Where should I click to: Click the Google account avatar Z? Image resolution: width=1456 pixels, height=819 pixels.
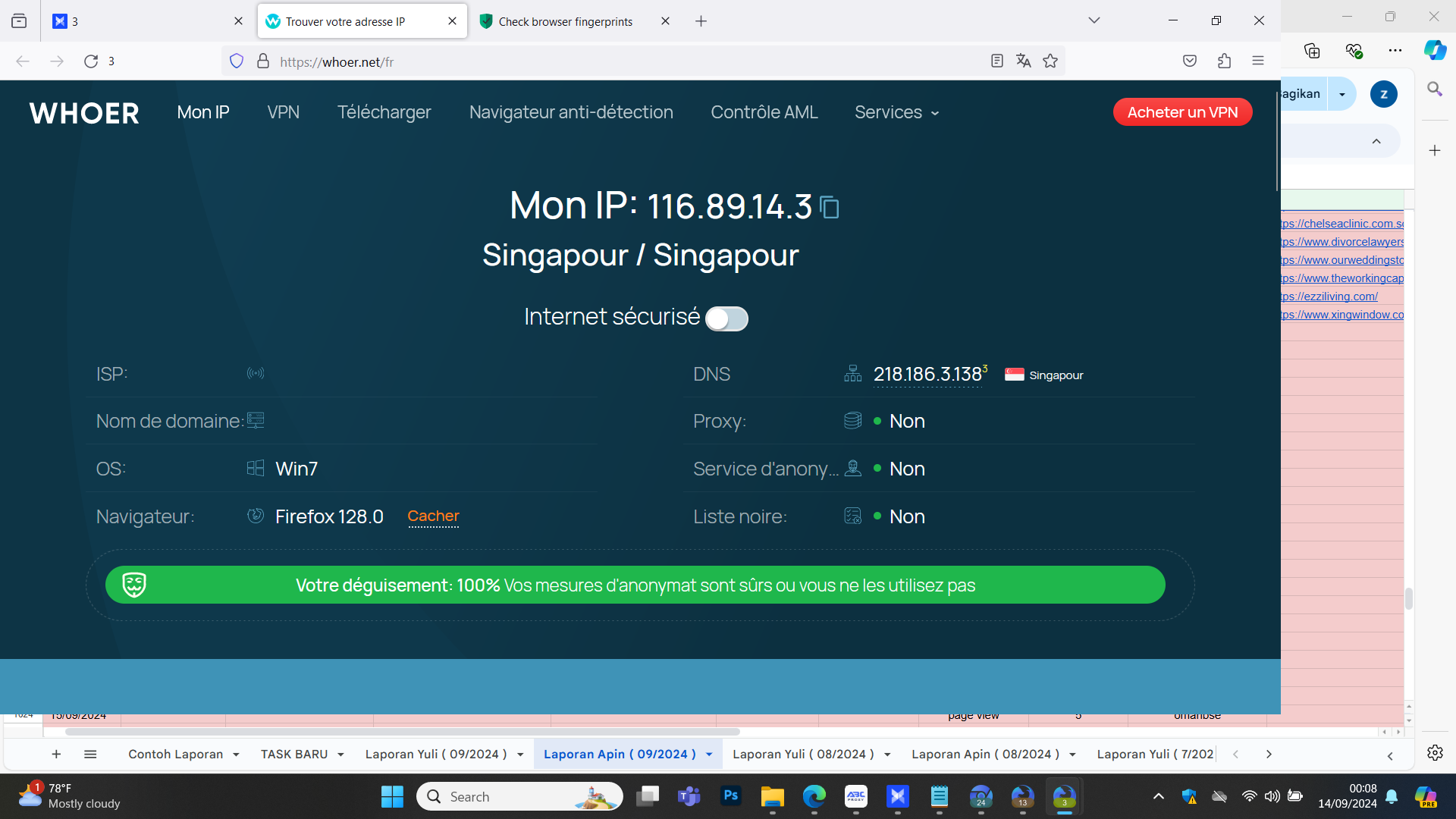coord(1384,94)
